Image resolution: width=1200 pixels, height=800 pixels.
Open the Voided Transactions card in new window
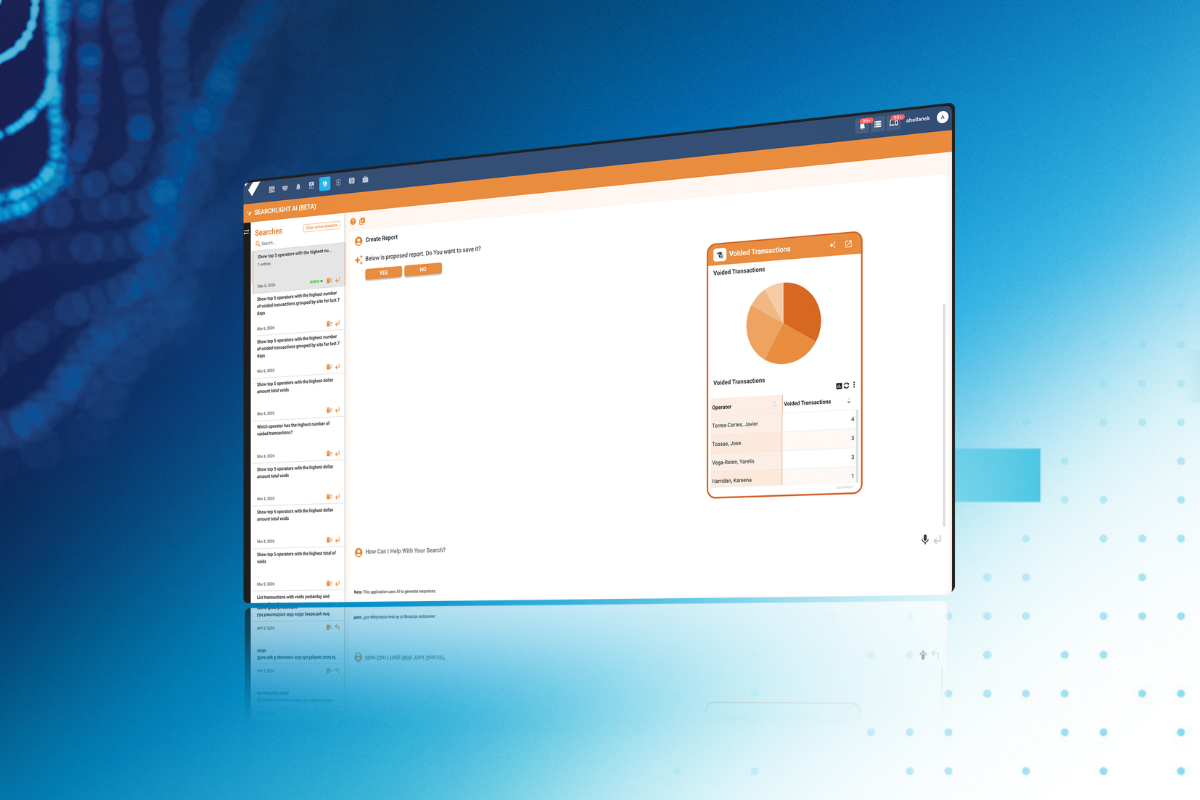click(848, 244)
